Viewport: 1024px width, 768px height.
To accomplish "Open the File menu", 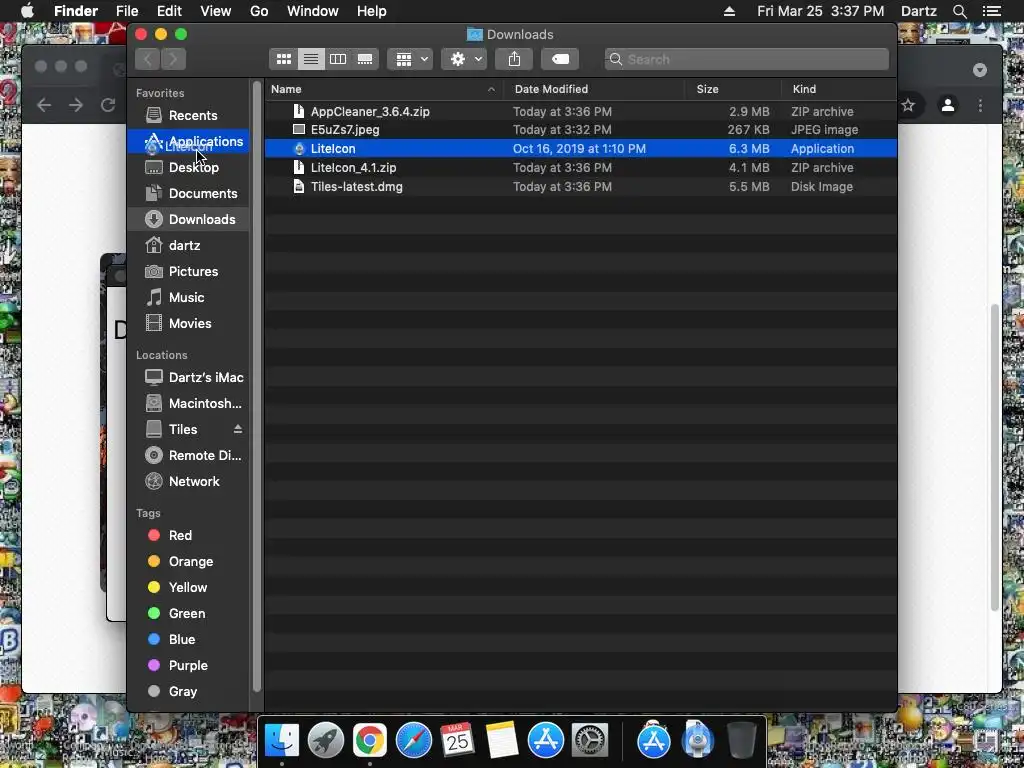I will [127, 11].
